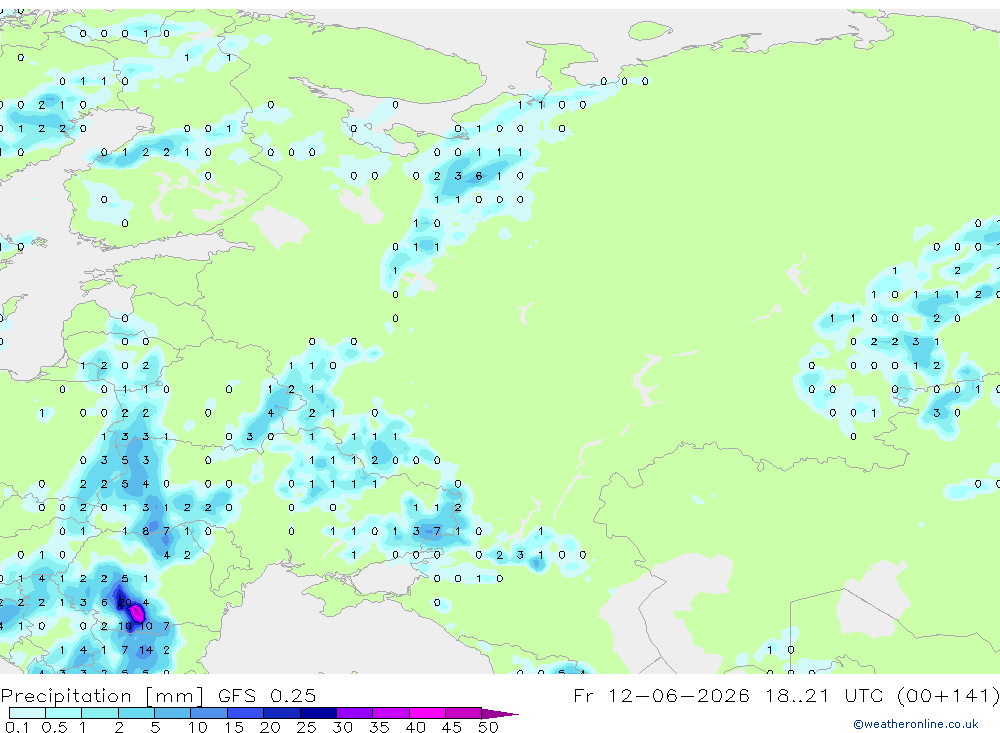Select the 25–30 mm legend color swatch
This screenshot has width=1000, height=733.
(x=318, y=713)
